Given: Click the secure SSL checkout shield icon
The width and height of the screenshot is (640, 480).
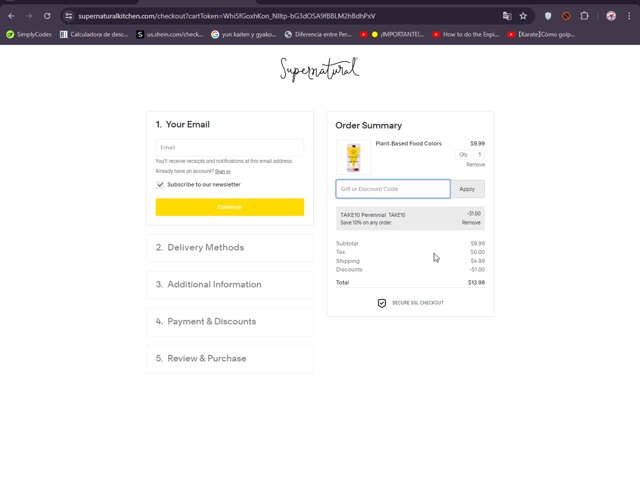Looking at the screenshot, I should [x=382, y=303].
